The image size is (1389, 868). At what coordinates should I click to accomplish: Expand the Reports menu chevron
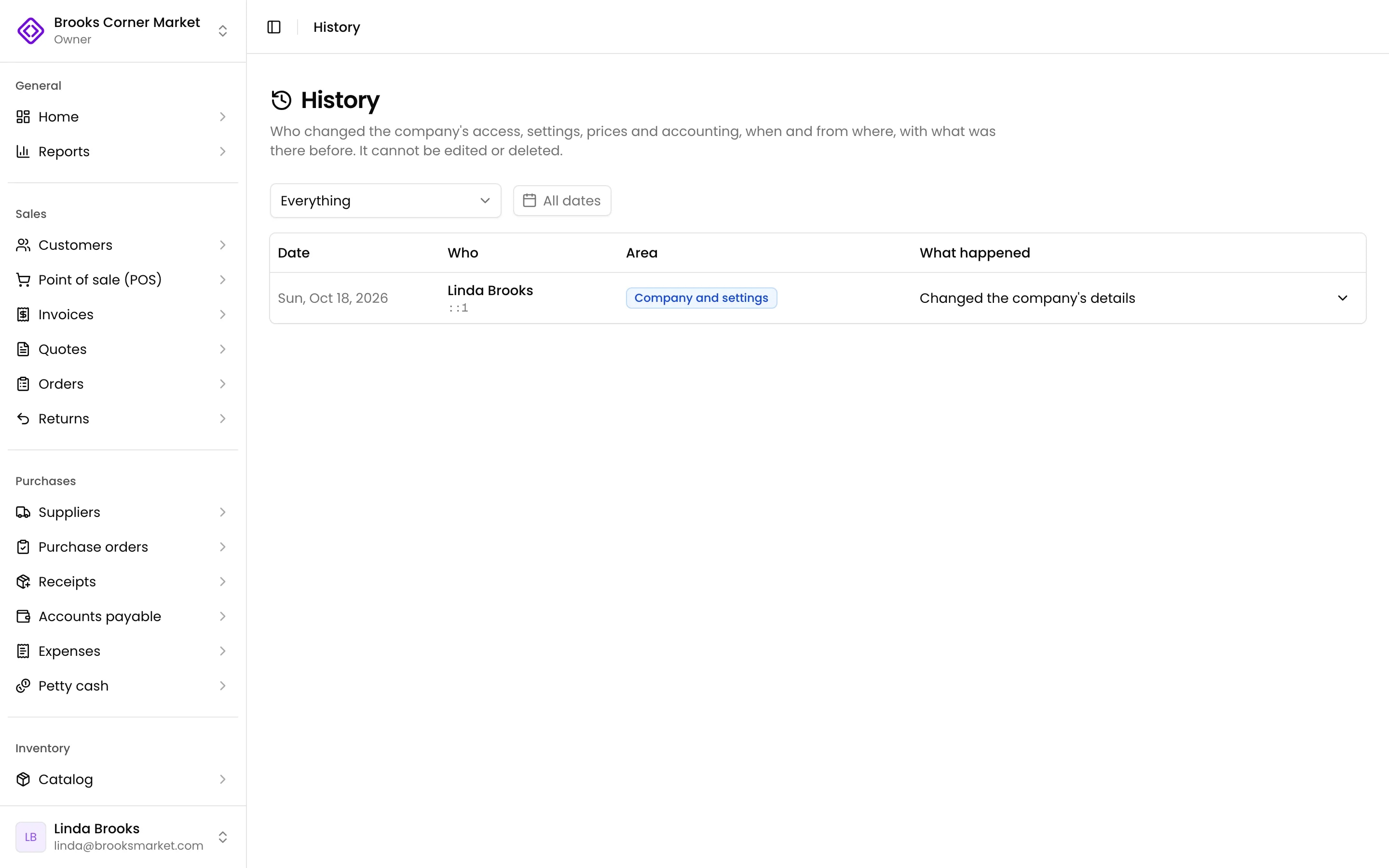[x=223, y=151]
